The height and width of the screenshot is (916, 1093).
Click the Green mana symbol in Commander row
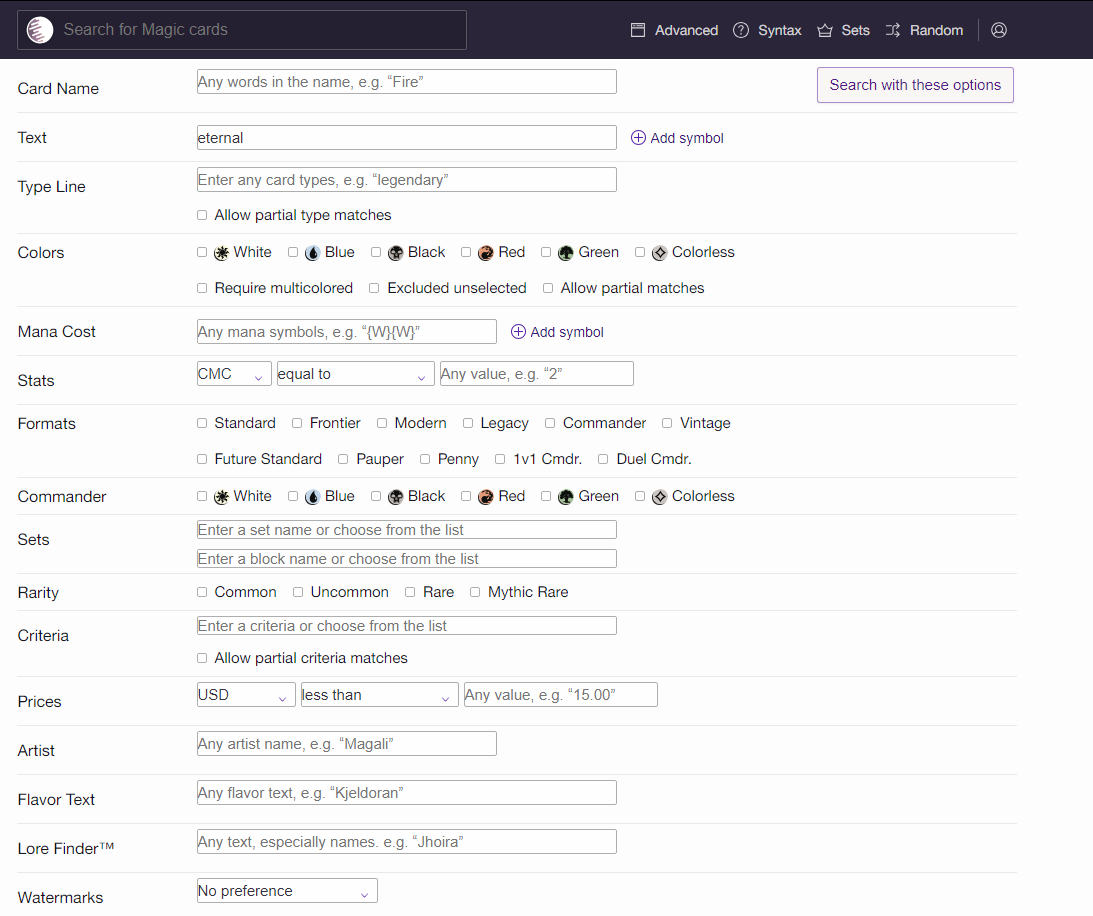click(565, 497)
